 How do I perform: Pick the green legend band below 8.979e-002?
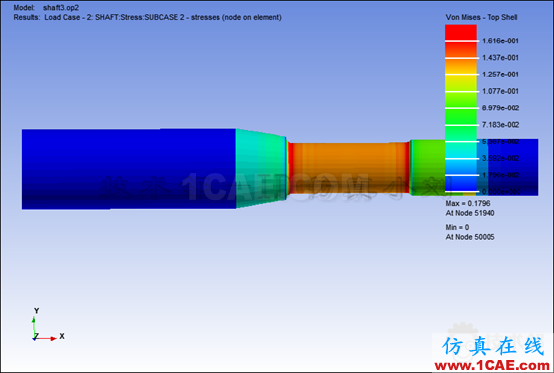(x=461, y=117)
